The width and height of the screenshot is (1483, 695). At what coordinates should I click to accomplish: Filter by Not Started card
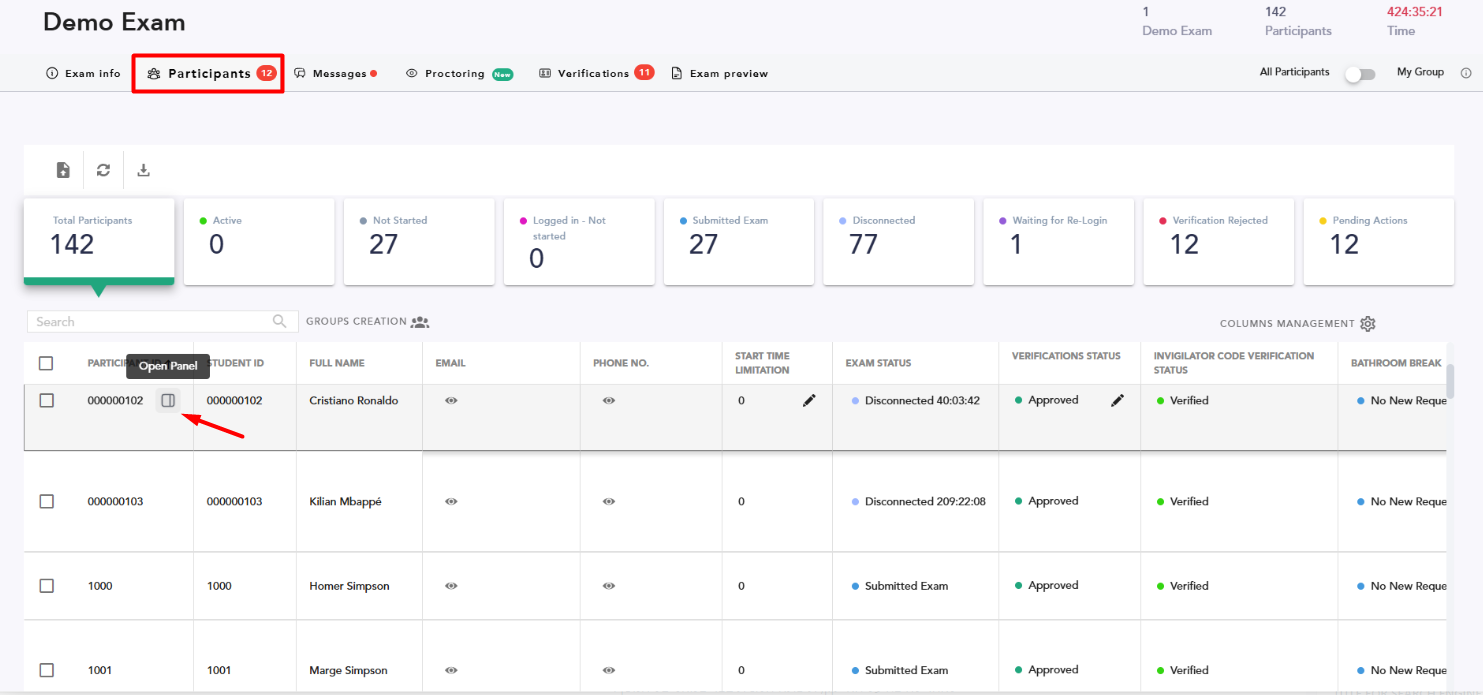click(419, 241)
